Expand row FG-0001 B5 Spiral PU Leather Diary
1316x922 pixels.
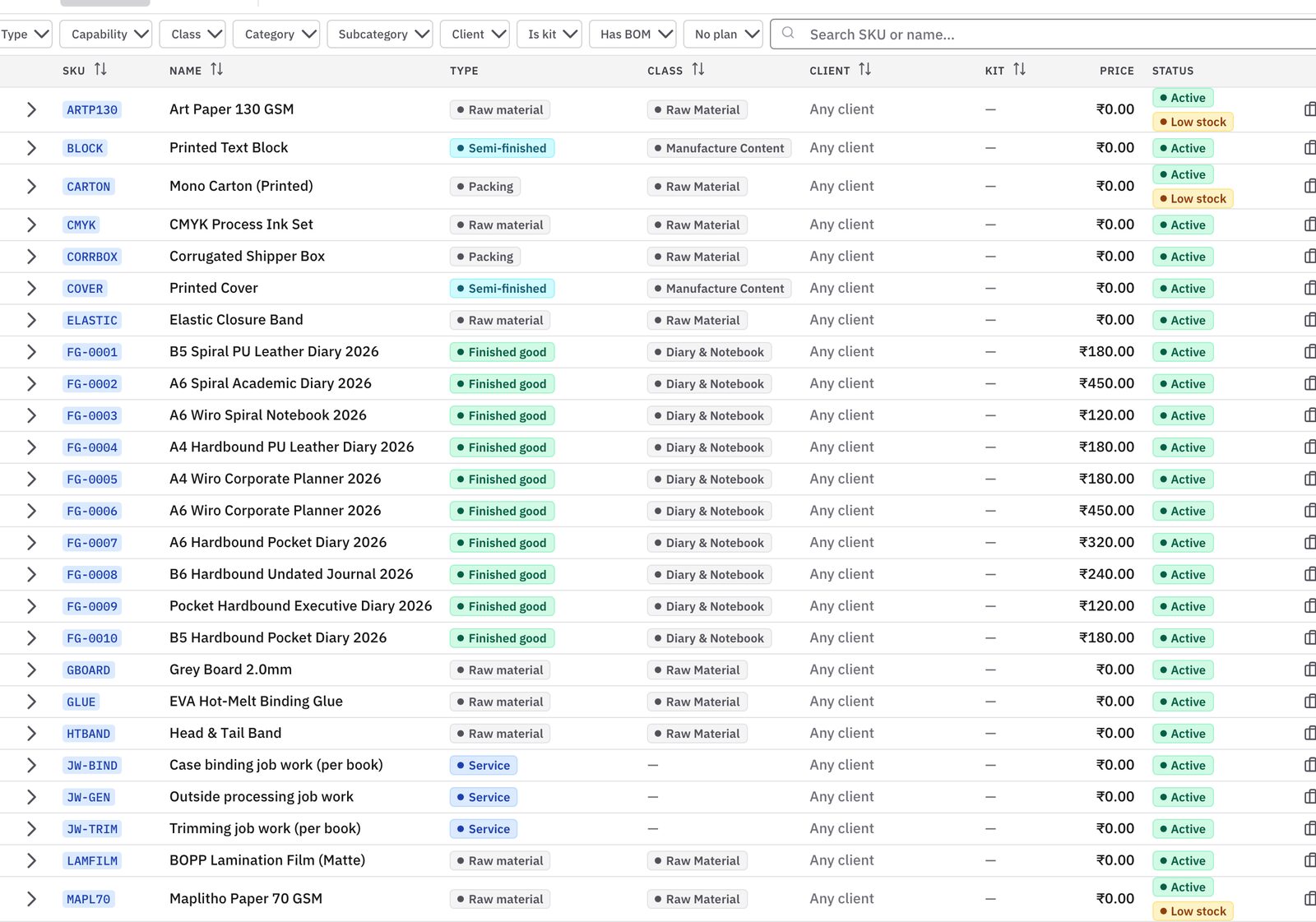tap(31, 352)
